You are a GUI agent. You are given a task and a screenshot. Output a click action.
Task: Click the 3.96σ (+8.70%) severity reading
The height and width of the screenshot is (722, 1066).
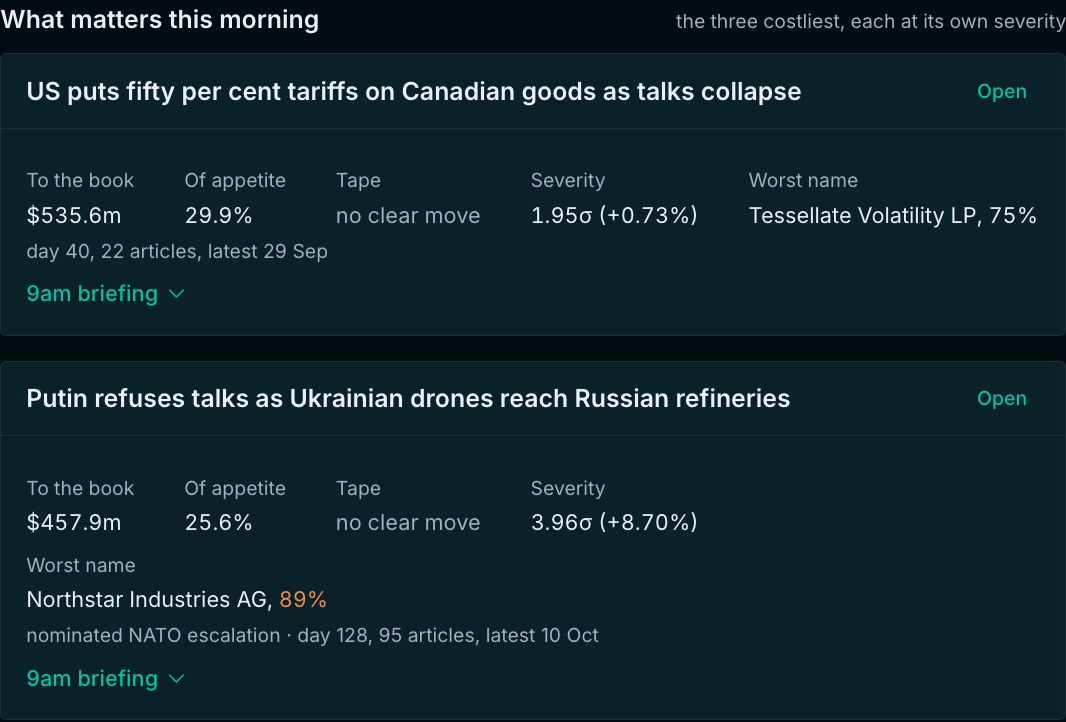614,522
